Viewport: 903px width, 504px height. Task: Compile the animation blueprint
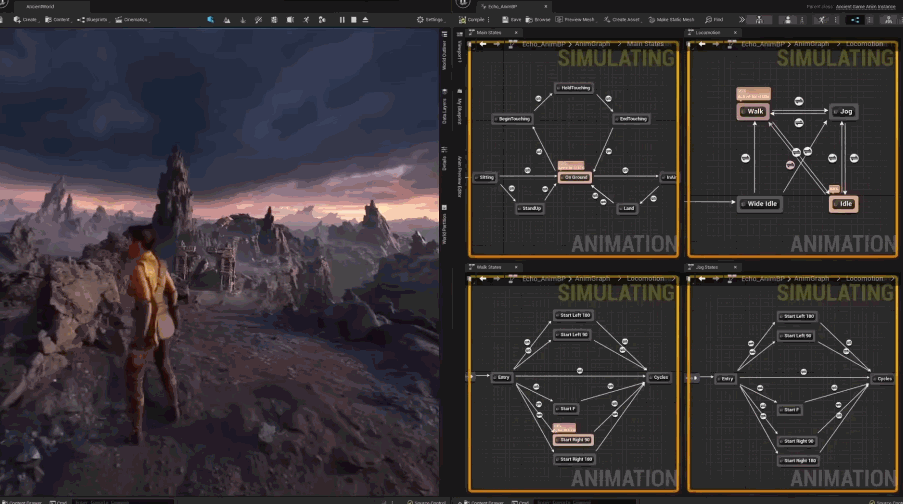point(472,20)
